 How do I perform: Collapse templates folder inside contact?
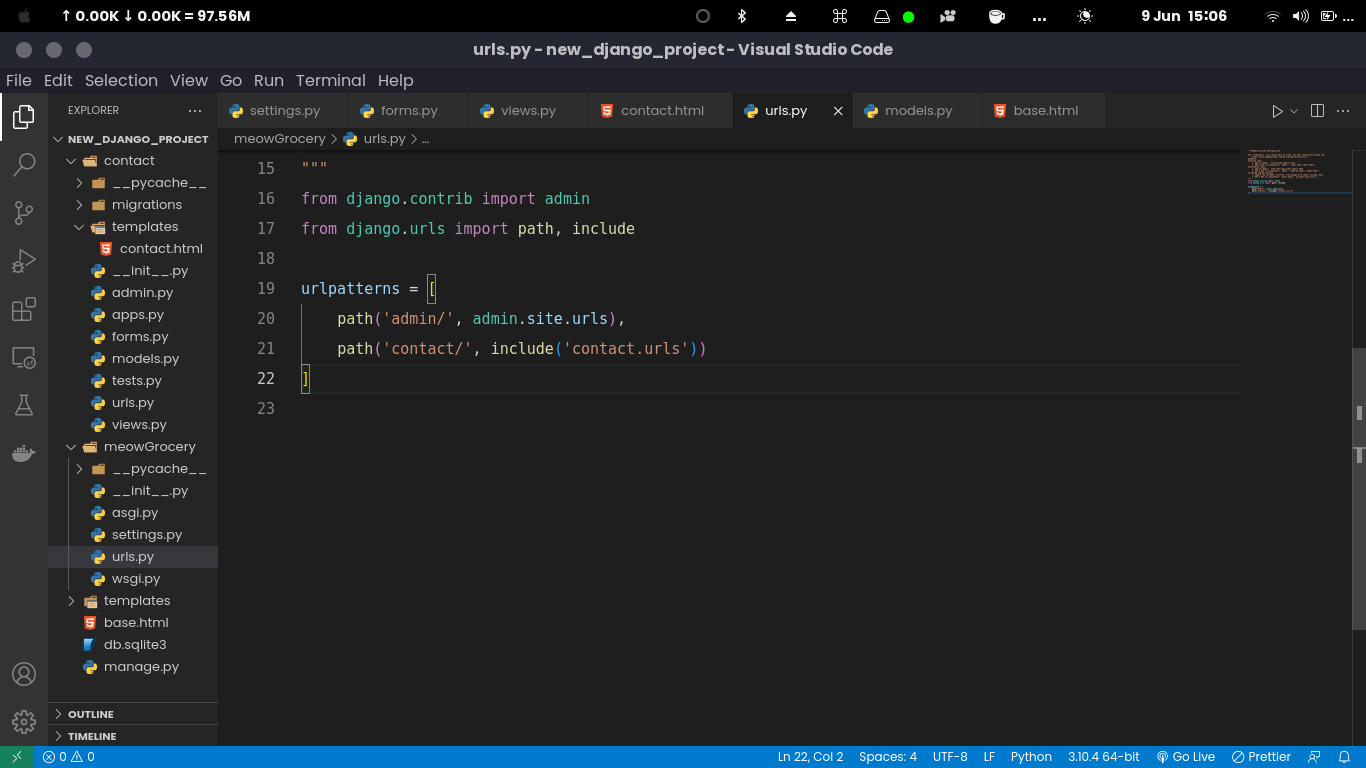click(x=133, y=227)
